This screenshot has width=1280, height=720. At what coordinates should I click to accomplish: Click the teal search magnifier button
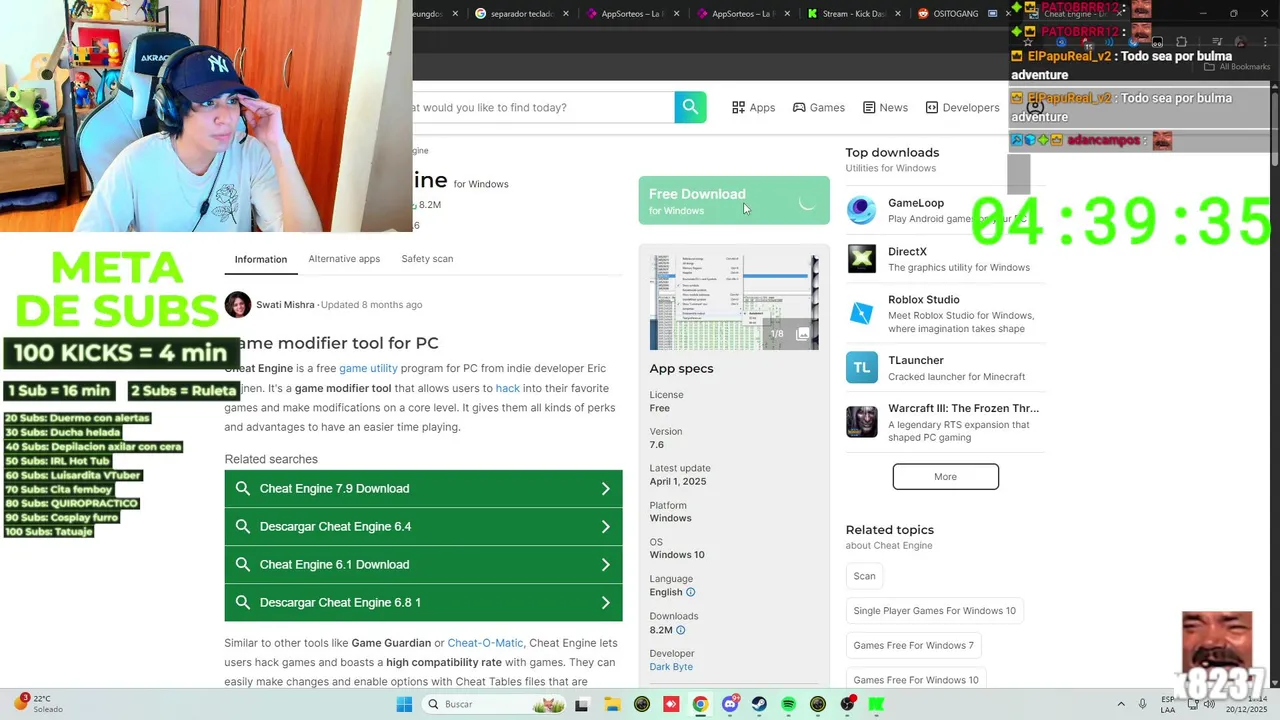point(690,107)
